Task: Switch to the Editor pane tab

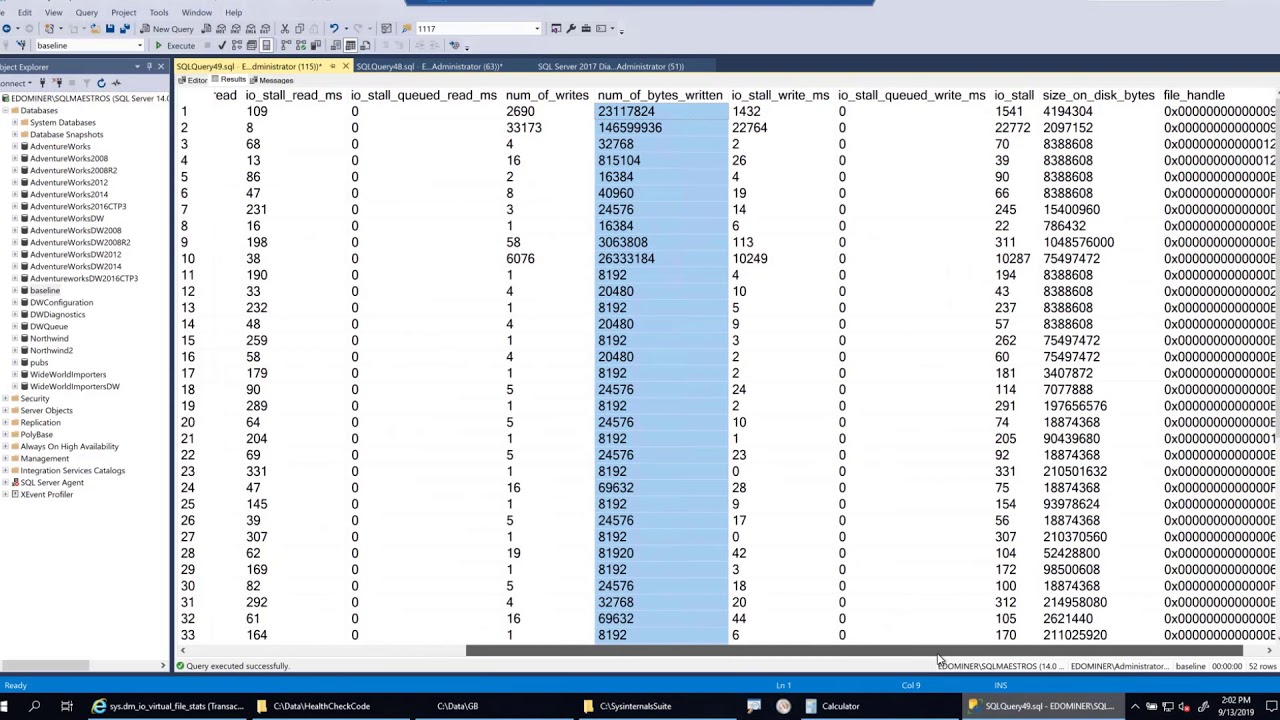Action: point(192,80)
